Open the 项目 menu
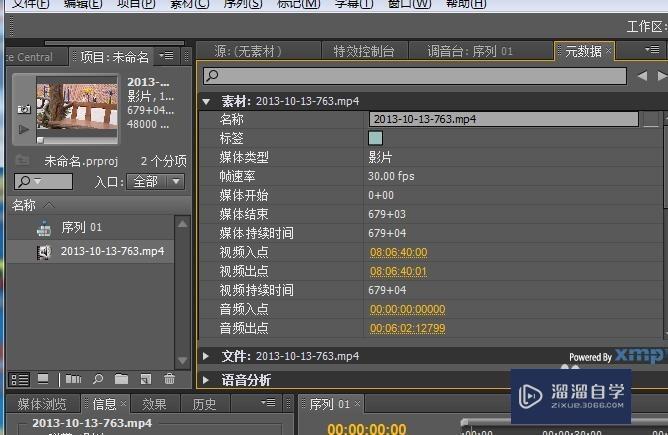Image resolution: width=668 pixels, height=435 pixels. point(136,4)
